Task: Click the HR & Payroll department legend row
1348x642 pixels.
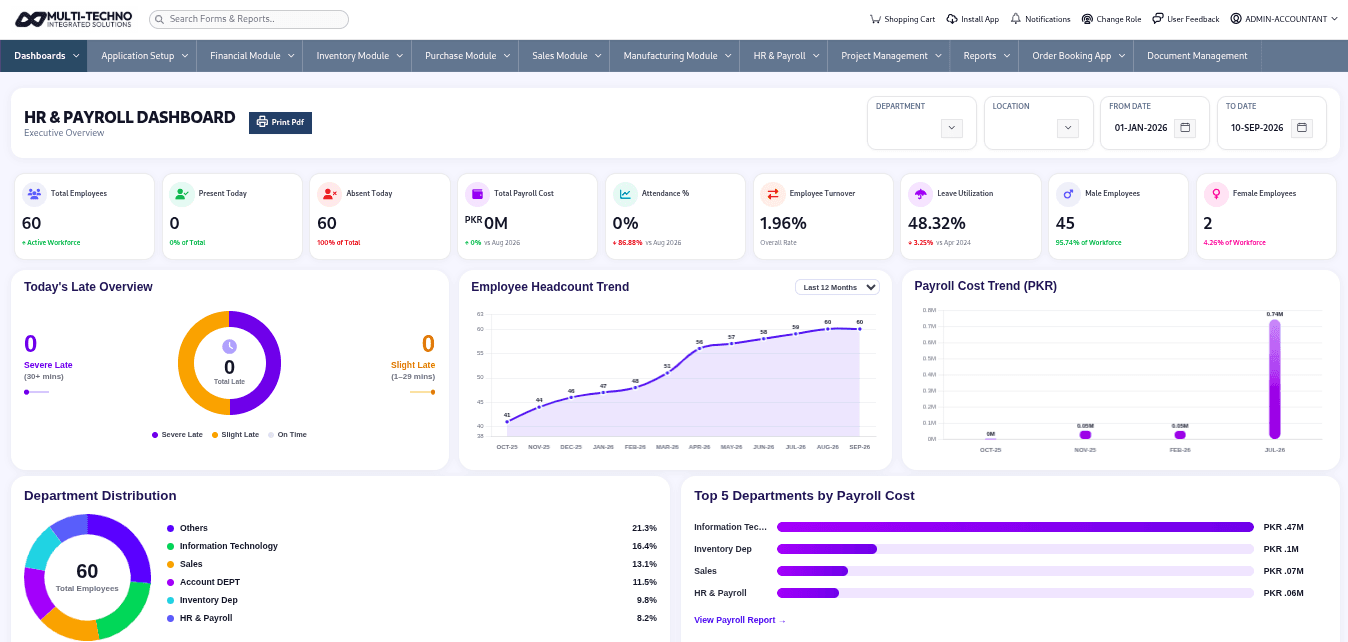Action: click(x=412, y=618)
